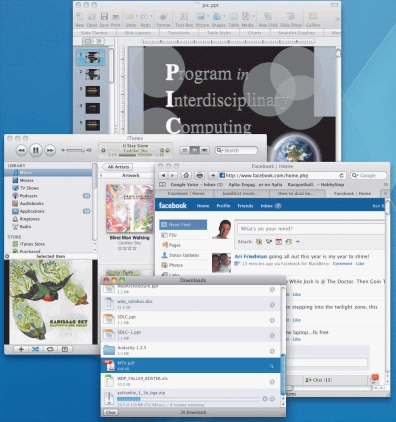Select slide 5 thumbnail in PowerPoint
The width and height of the screenshot is (396, 422).
click(x=92, y=125)
